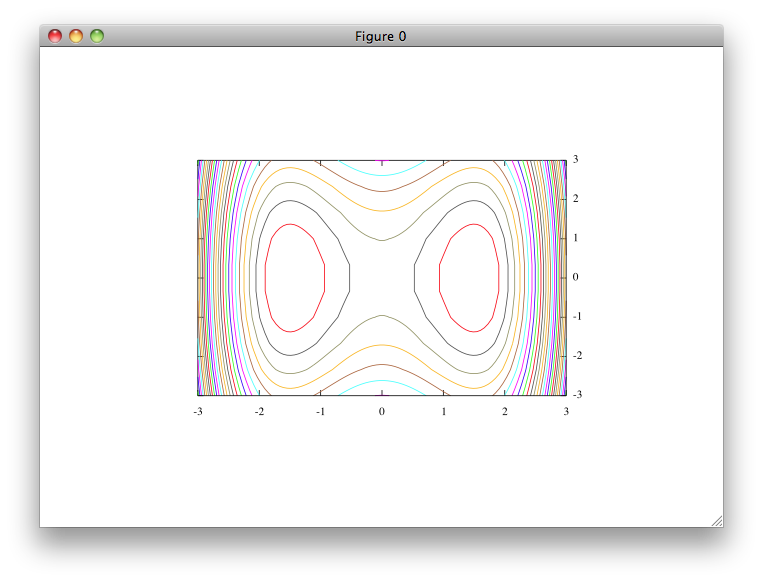This screenshot has width=763, height=582.
Task: Click the y-axis tick label "1"
Action: pos(576,238)
